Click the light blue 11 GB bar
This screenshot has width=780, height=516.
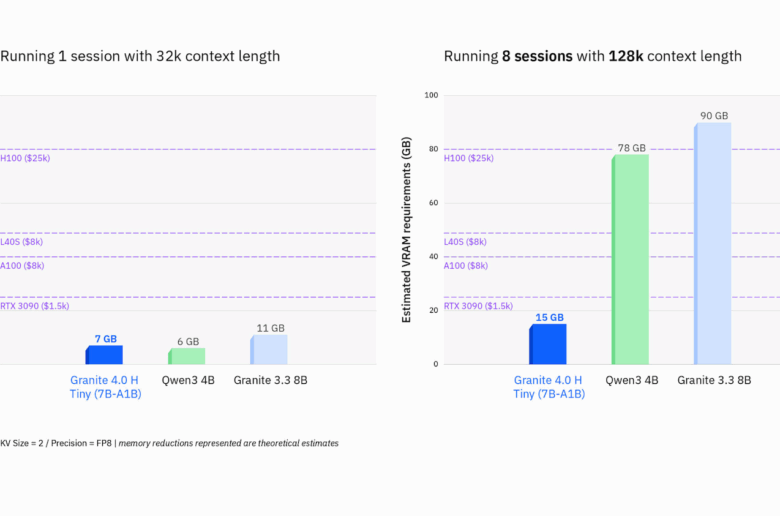click(268, 349)
